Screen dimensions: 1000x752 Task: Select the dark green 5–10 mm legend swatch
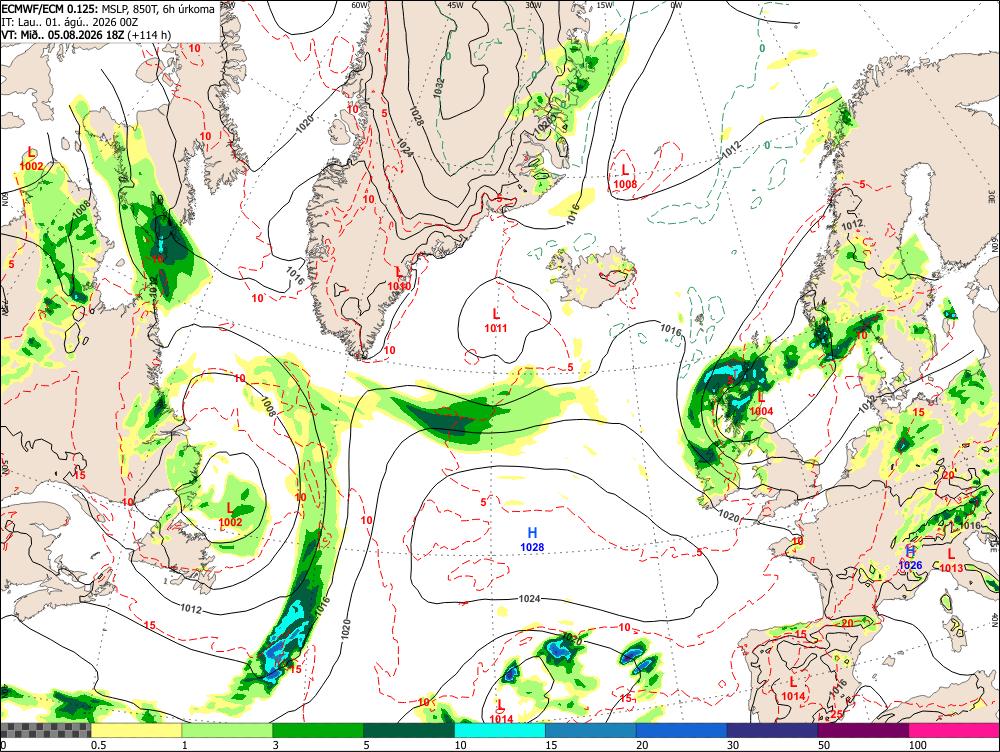[409, 730]
